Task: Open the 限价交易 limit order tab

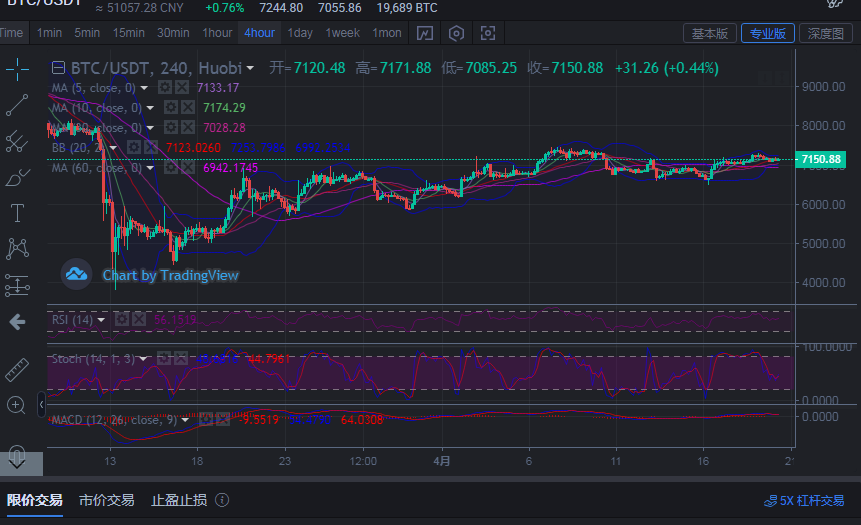Action: [35, 500]
